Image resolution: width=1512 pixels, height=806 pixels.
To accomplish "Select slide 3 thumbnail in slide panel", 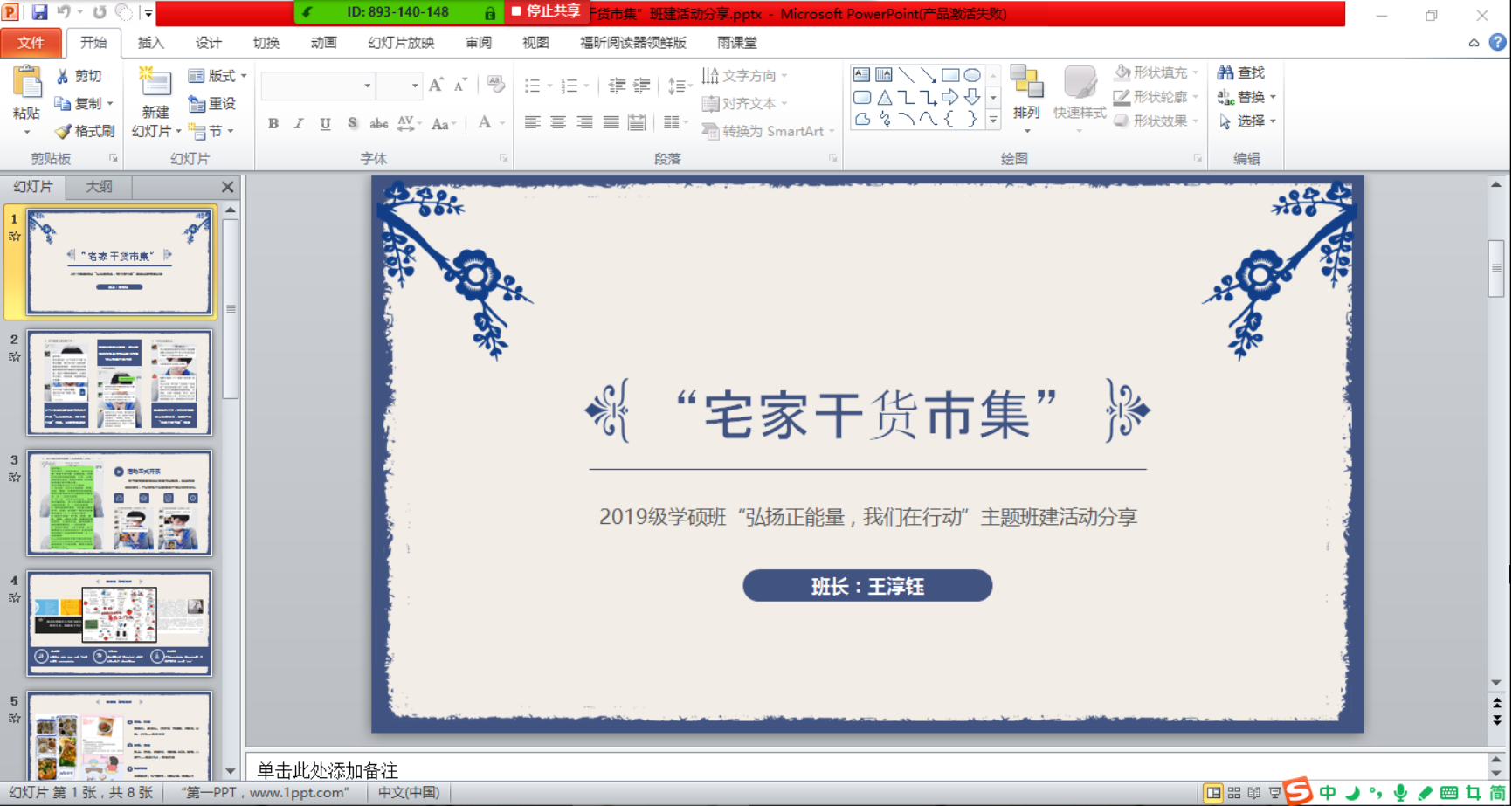I will pyautogui.click(x=119, y=503).
